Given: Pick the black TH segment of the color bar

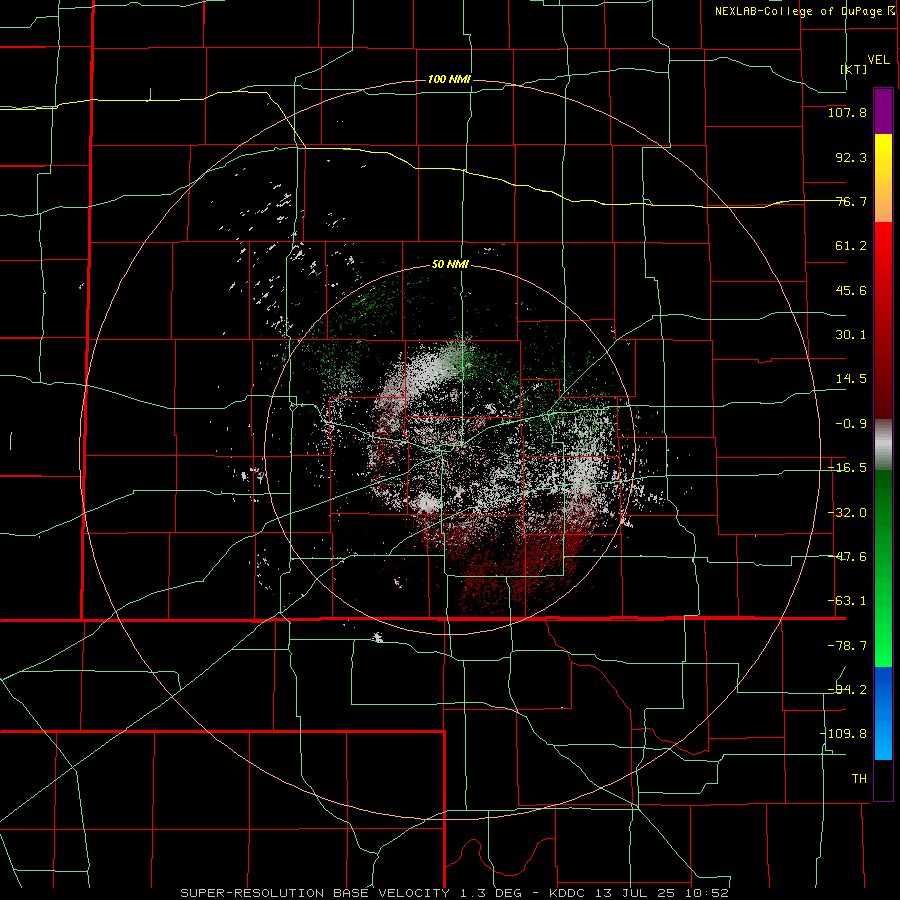Looking at the screenshot, I should point(883,779).
